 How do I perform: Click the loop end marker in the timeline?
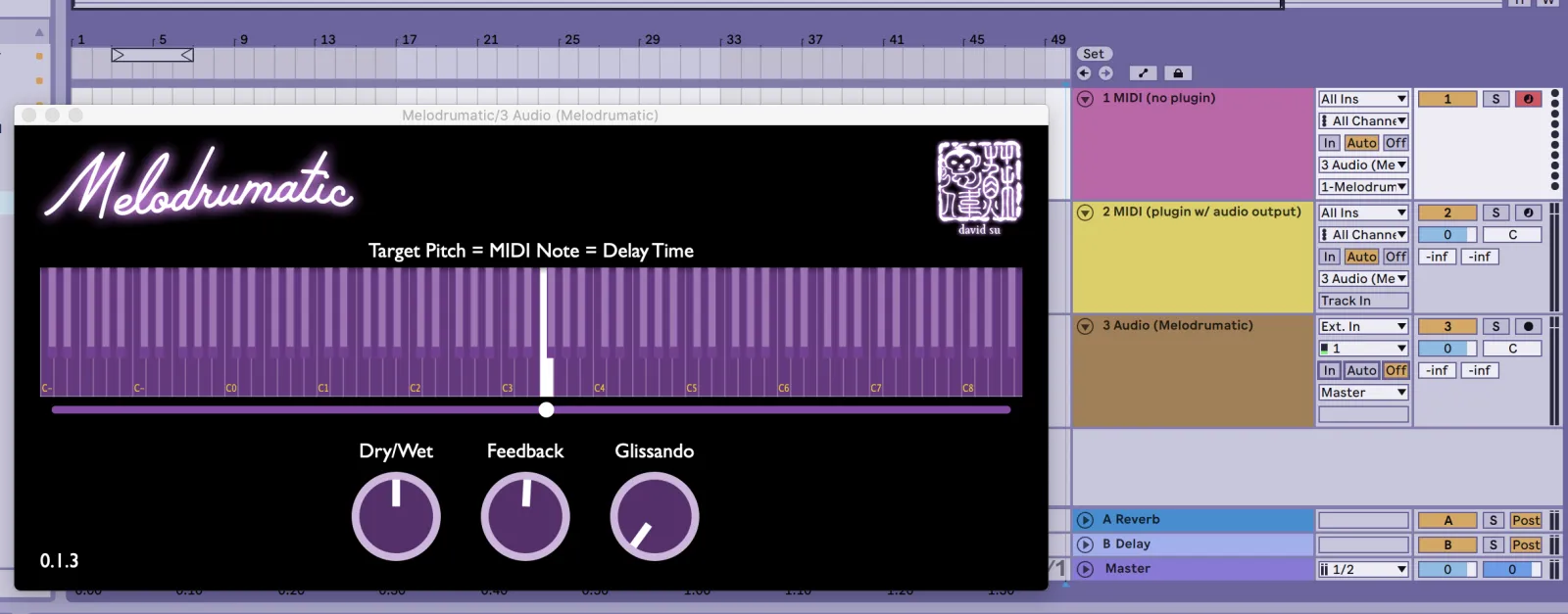[187, 55]
